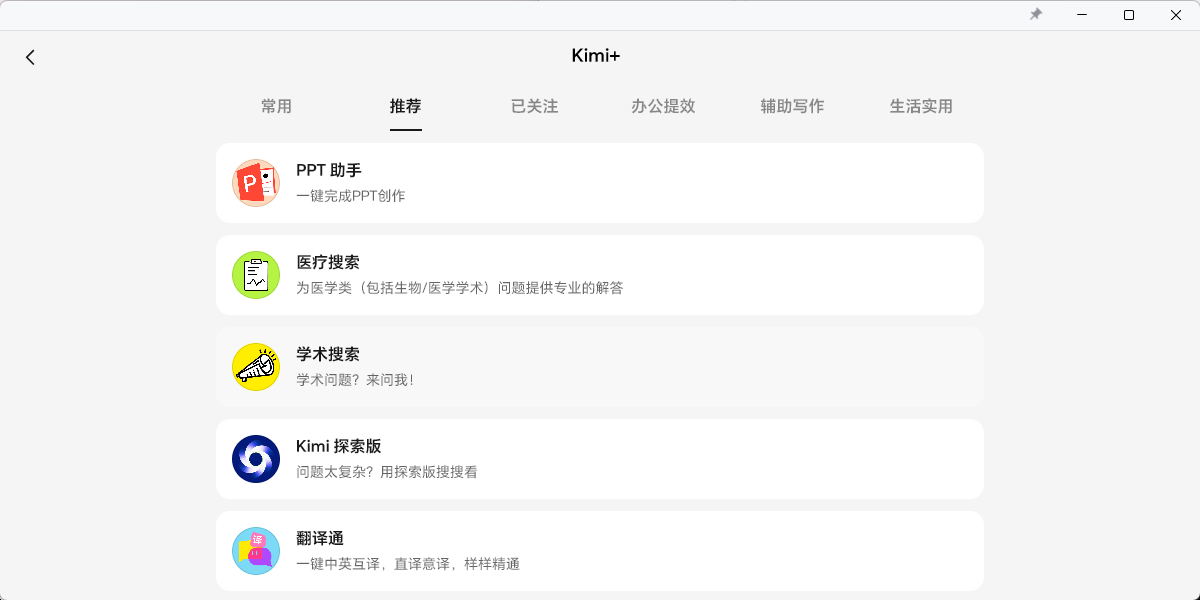View the 生活实用 tab

(920, 106)
